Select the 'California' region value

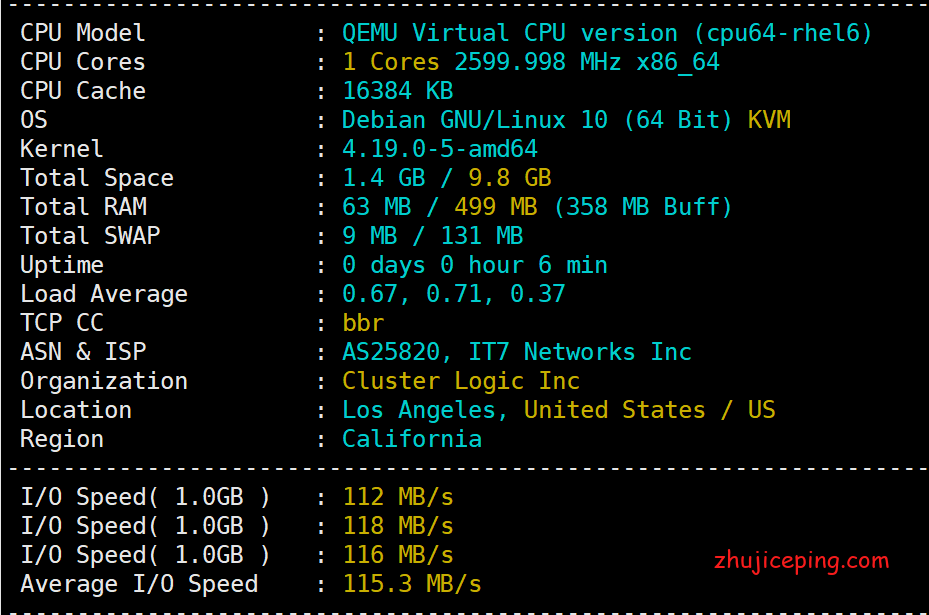pos(412,439)
